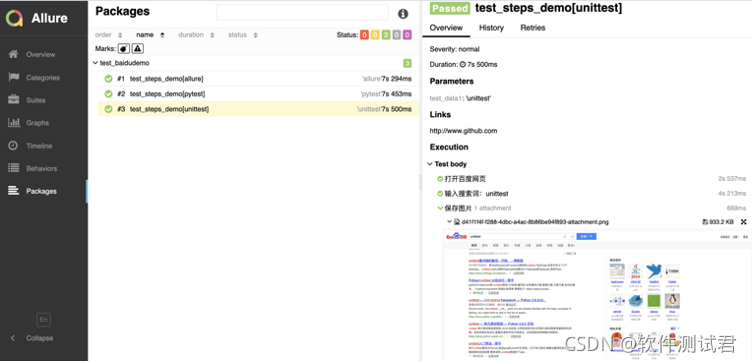Click the attachment file size icon
Viewport: 752px width, 362px height.
pos(705,222)
